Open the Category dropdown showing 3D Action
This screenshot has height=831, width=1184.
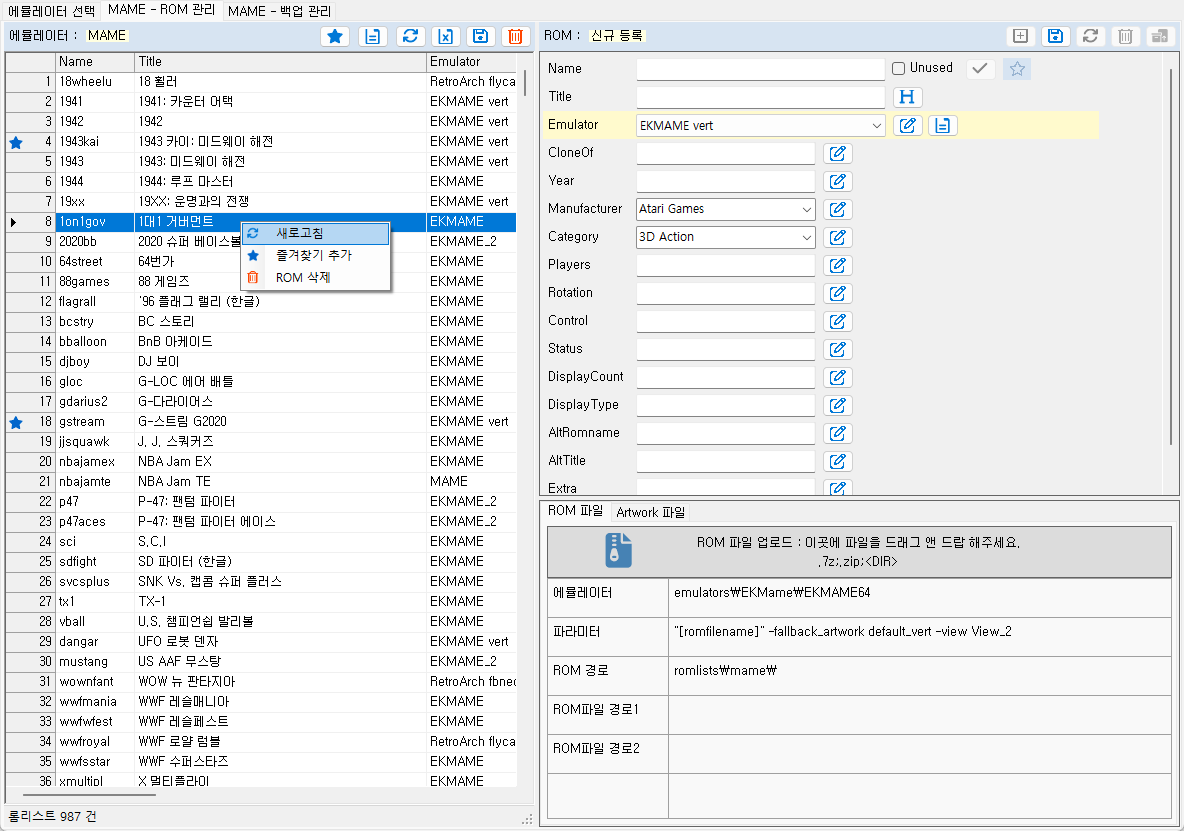coord(726,237)
